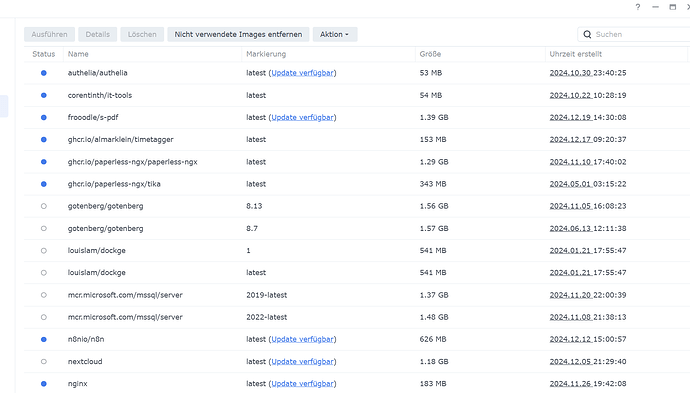Click the status circle for gotenberg 8.13

pyautogui.click(x=44, y=206)
